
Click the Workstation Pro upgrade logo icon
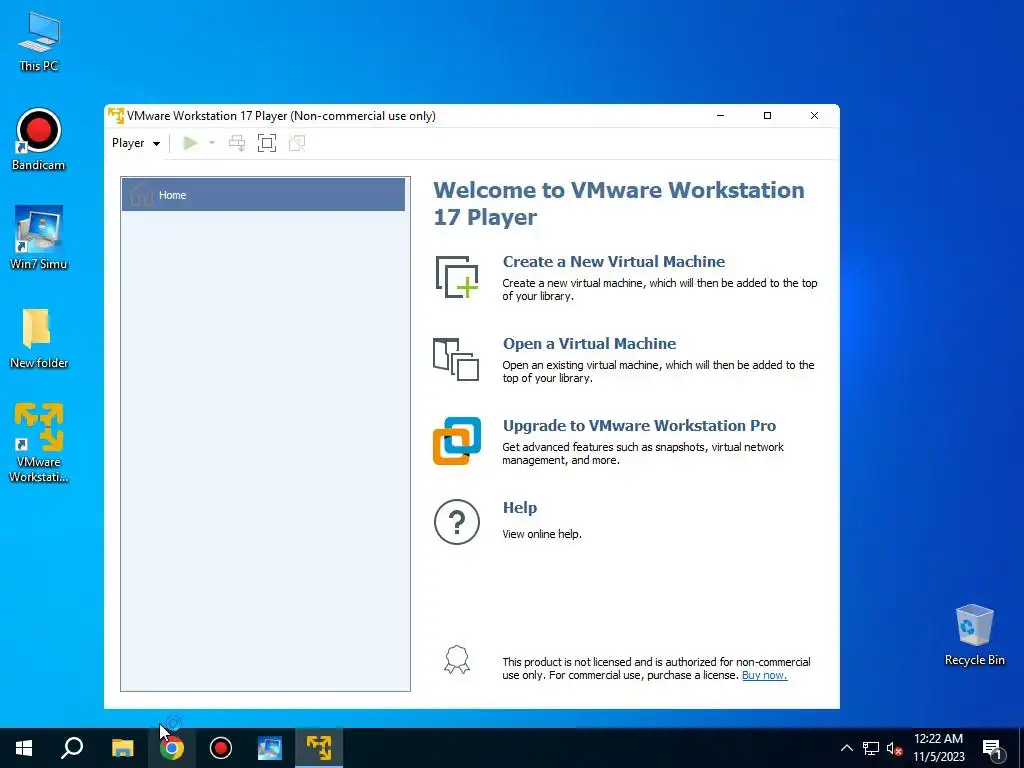[456, 441]
